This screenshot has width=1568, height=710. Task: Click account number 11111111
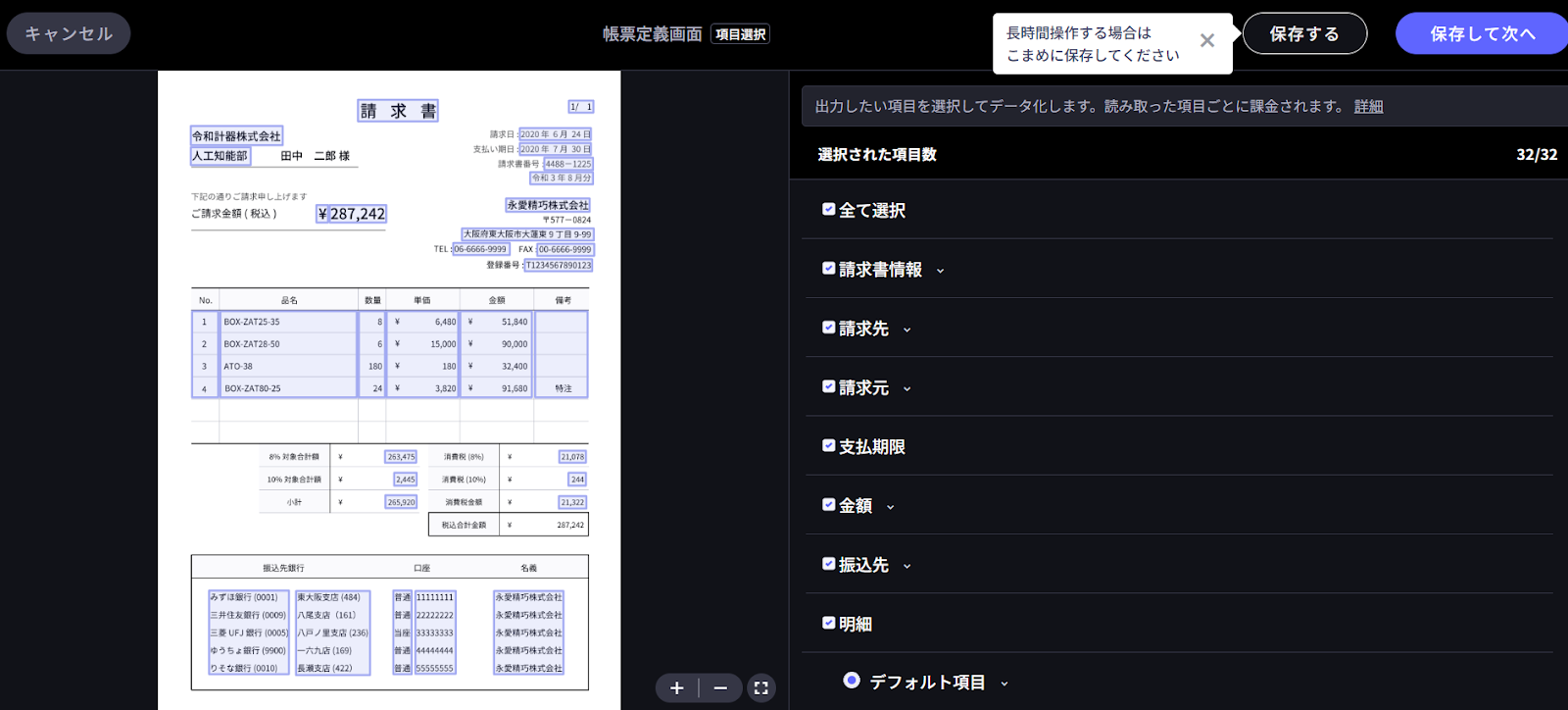click(434, 597)
